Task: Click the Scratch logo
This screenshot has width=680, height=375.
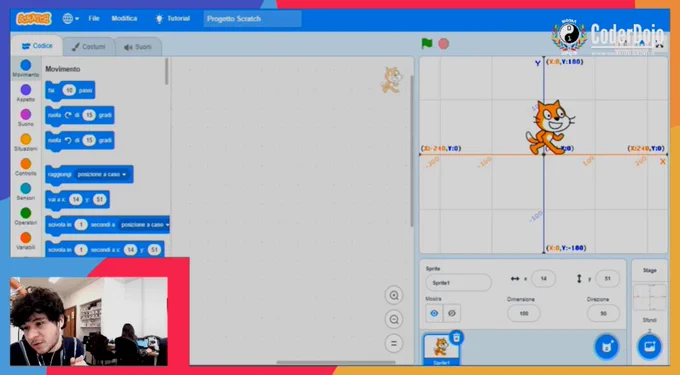Action: (34, 19)
